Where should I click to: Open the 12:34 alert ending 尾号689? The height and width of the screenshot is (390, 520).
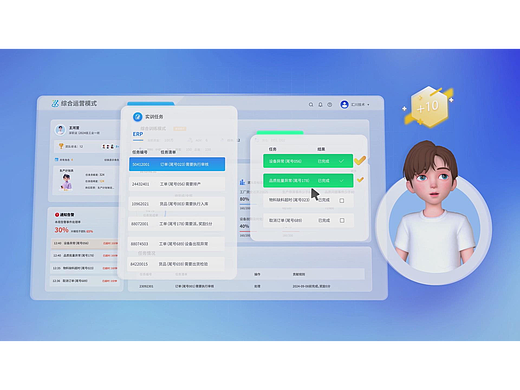click(x=85, y=281)
